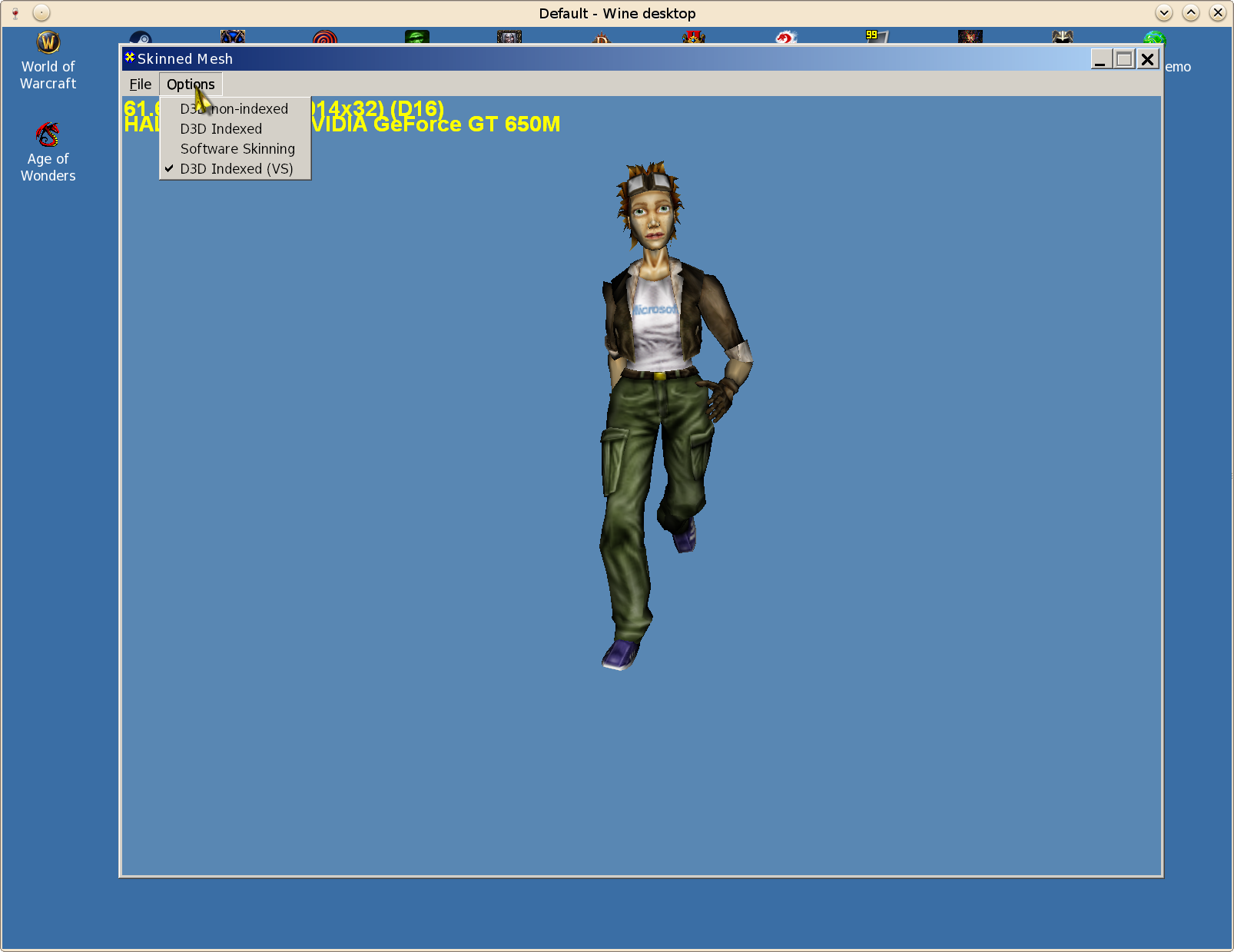The width and height of the screenshot is (1234, 952).
Task: Open the World of Warcraft desktop icon
Action: coord(48,43)
